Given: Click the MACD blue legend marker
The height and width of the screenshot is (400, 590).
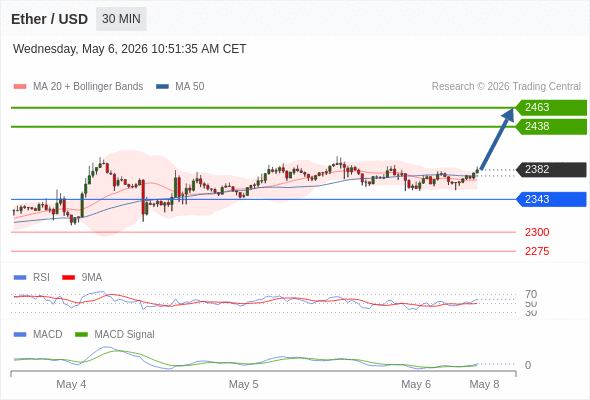Looking at the screenshot, I should (20, 334).
